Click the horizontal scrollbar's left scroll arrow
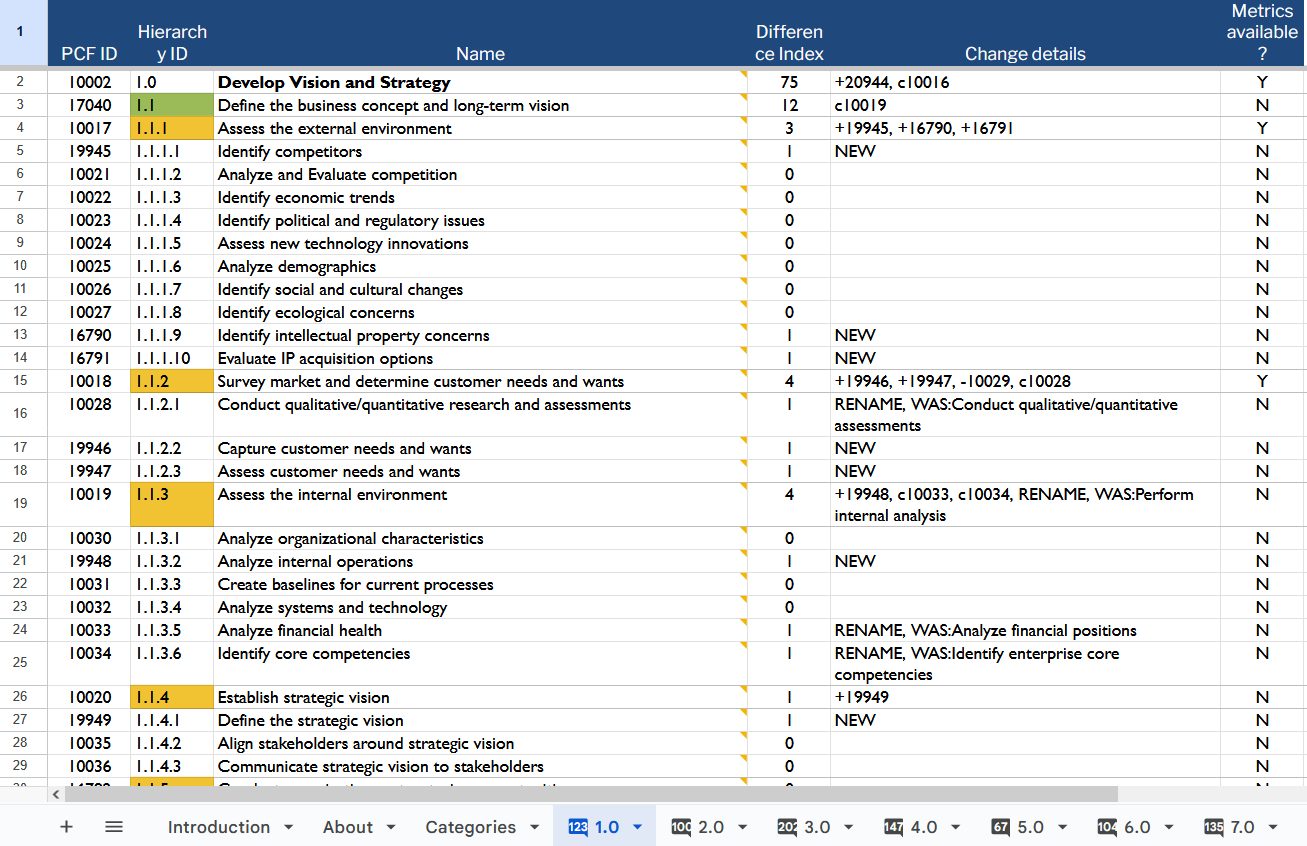Viewport: 1307px width, 846px height. (x=56, y=794)
